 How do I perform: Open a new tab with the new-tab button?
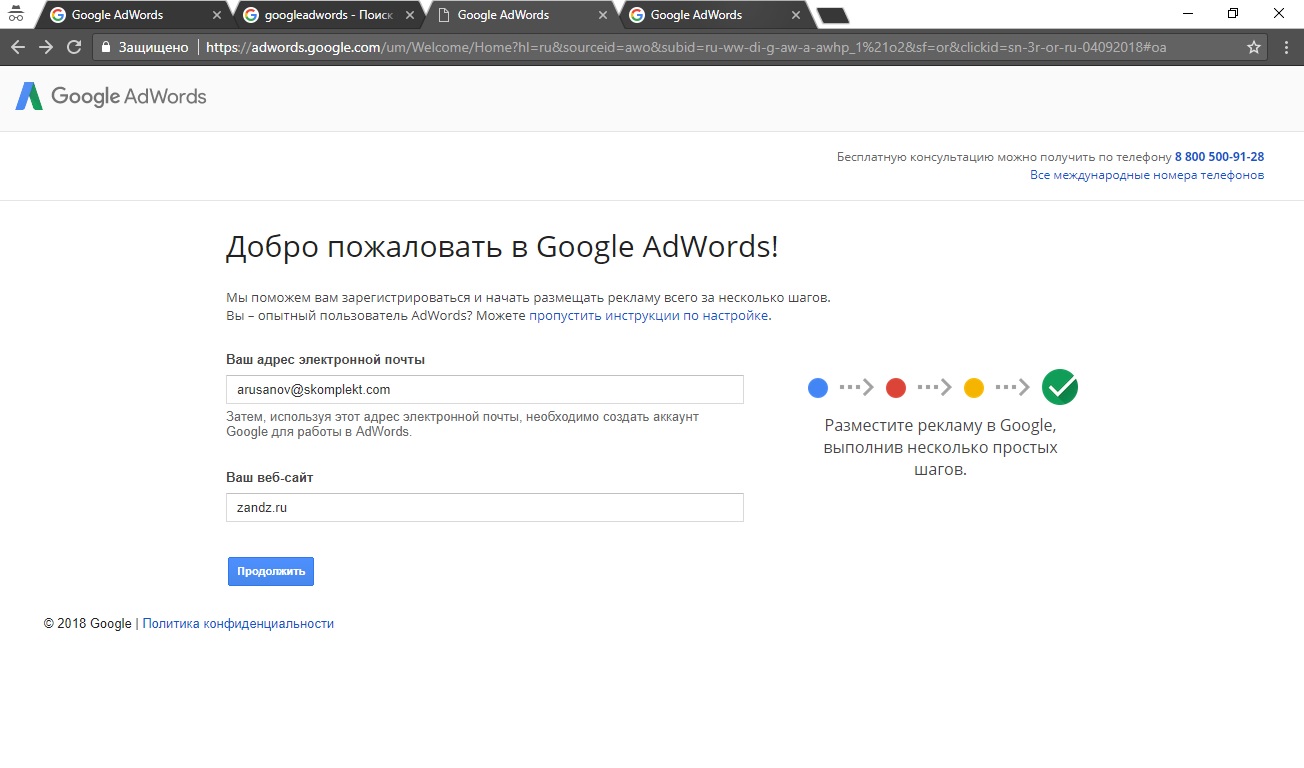point(832,15)
